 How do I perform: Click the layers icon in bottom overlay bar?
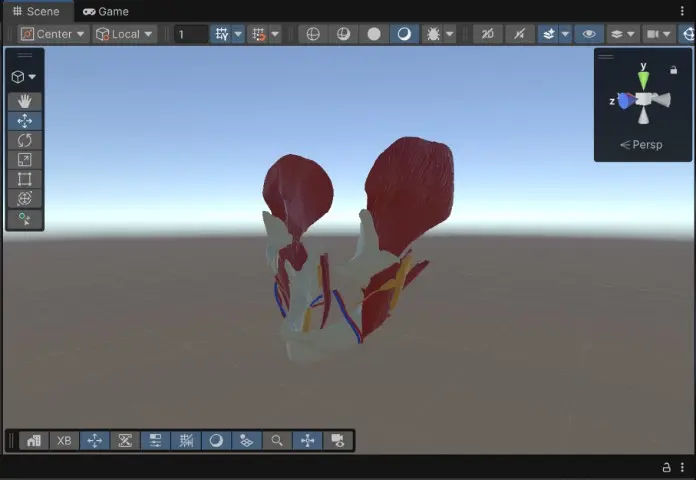(246, 440)
